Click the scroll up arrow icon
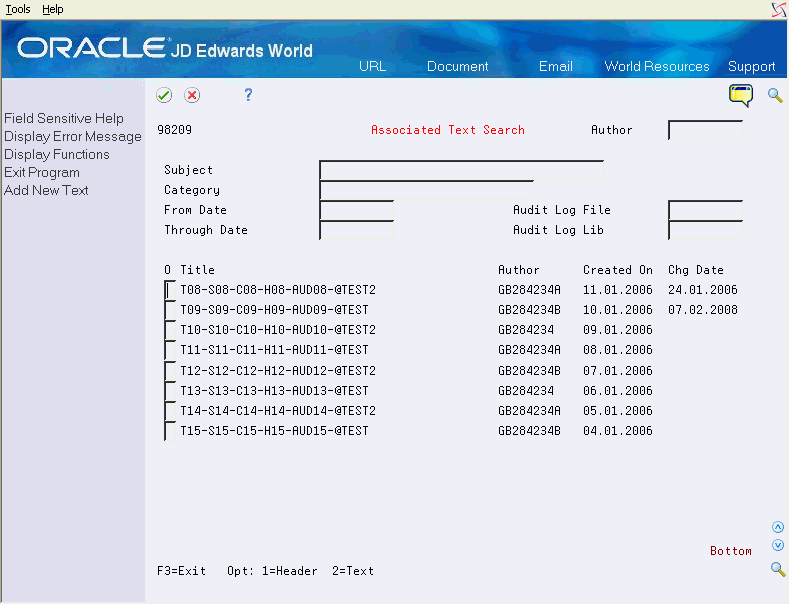The width and height of the screenshot is (789, 604). click(x=778, y=527)
